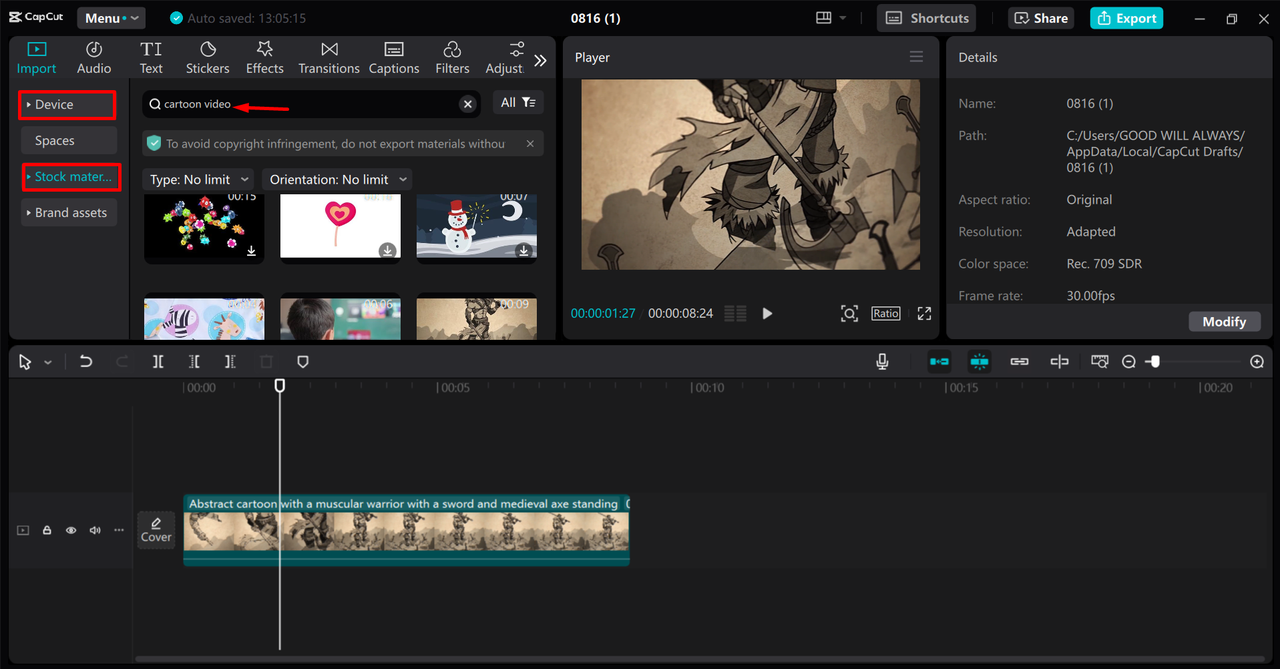This screenshot has width=1280, height=669.
Task: Open the Shortcuts panel
Action: click(x=927, y=18)
